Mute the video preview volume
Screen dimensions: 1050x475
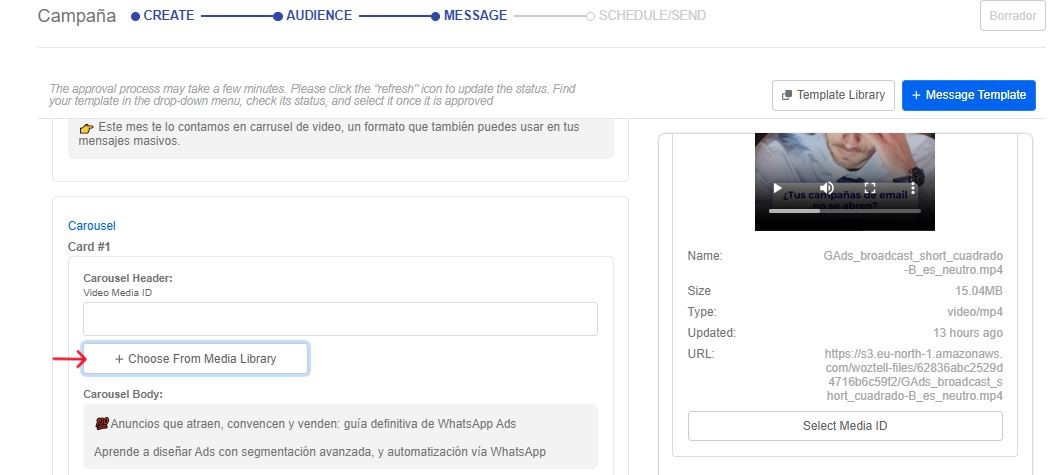pos(827,188)
